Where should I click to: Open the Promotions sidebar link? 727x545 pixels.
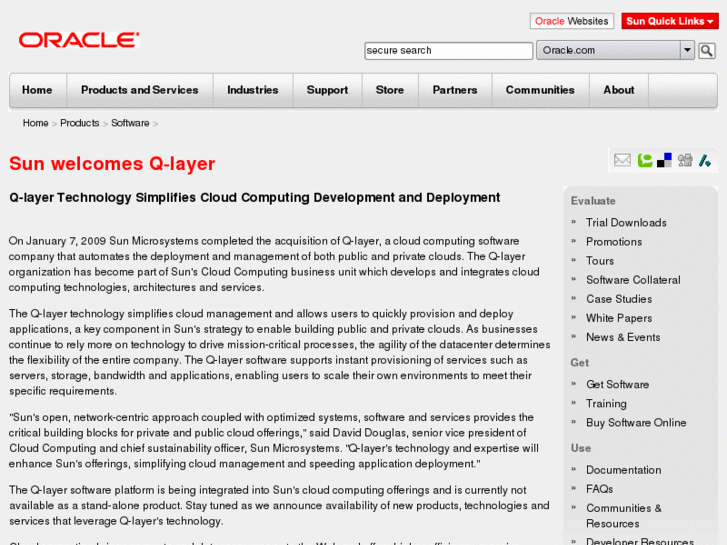tap(614, 242)
